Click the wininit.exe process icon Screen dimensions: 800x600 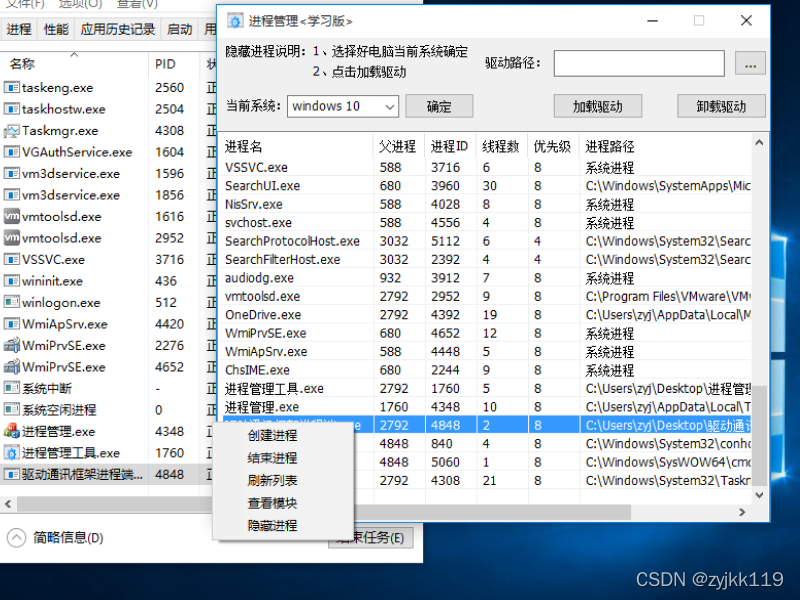click(x=11, y=281)
